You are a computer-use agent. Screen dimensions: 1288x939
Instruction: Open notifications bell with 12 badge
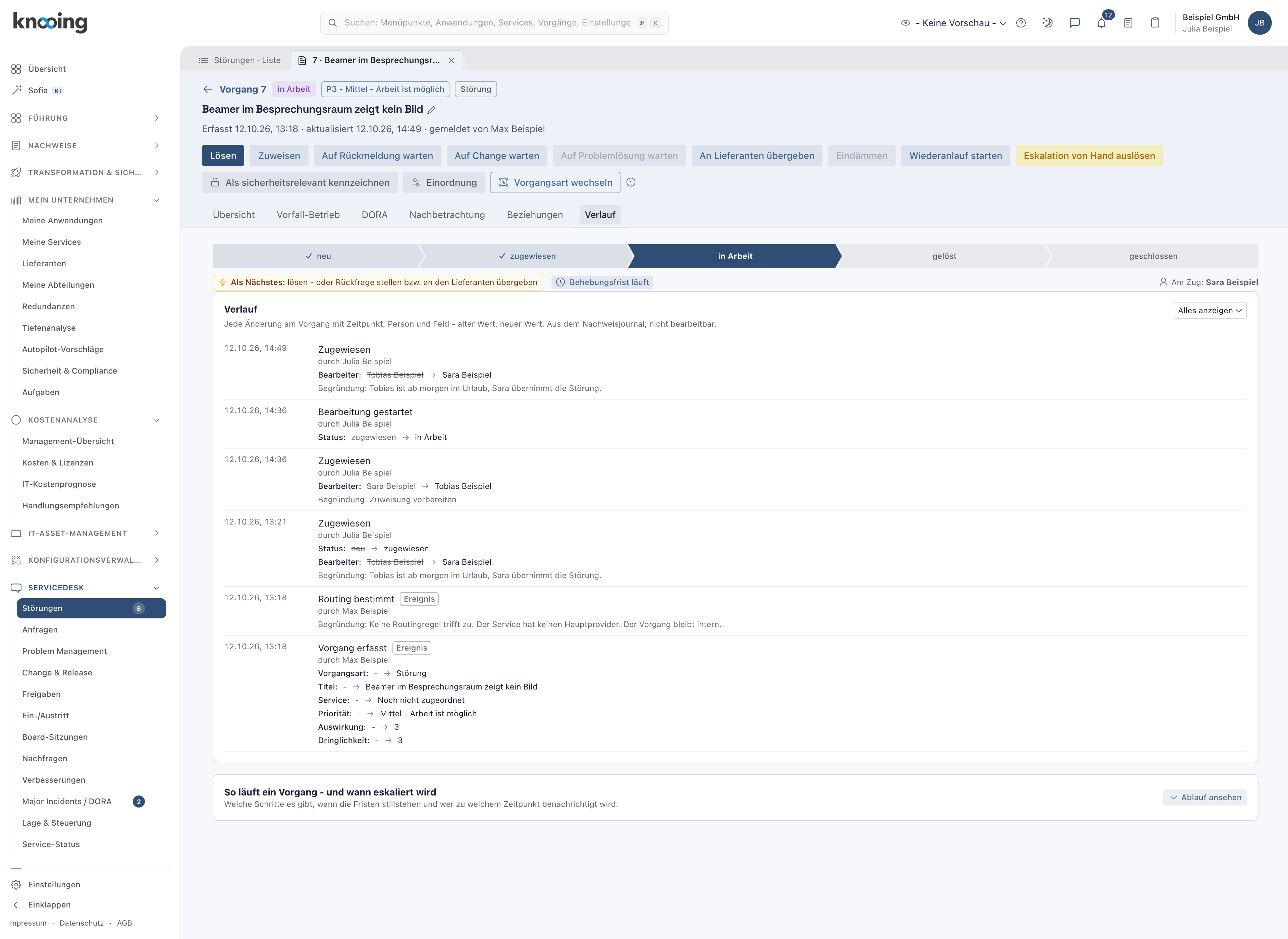[1102, 23]
